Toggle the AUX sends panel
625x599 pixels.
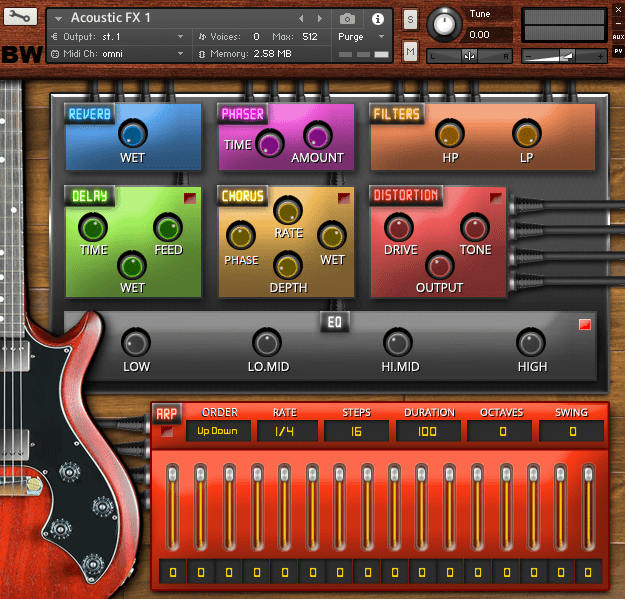(x=618, y=37)
